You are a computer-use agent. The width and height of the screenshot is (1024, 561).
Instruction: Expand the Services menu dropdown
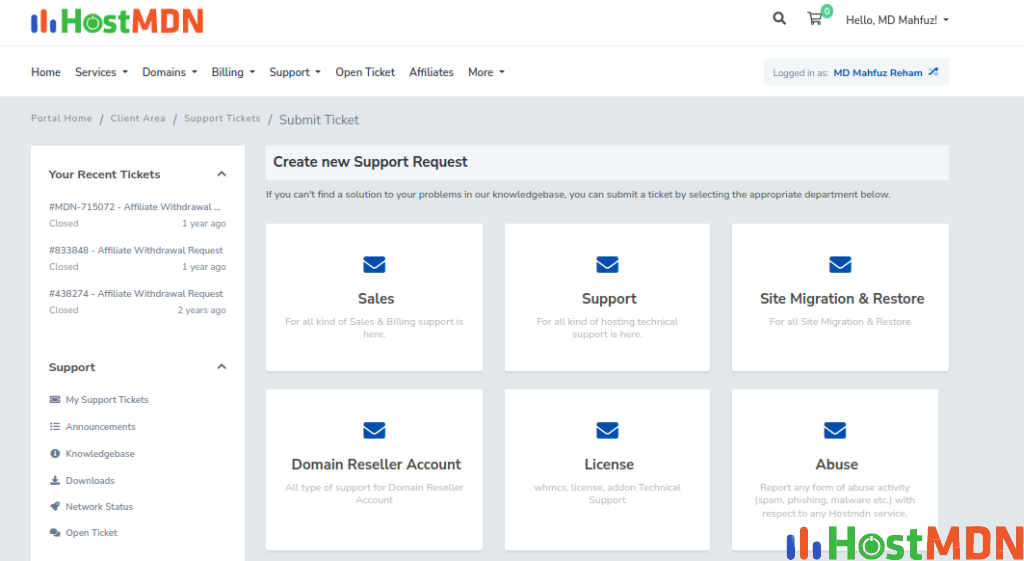pyautogui.click(x=101, y=72)
